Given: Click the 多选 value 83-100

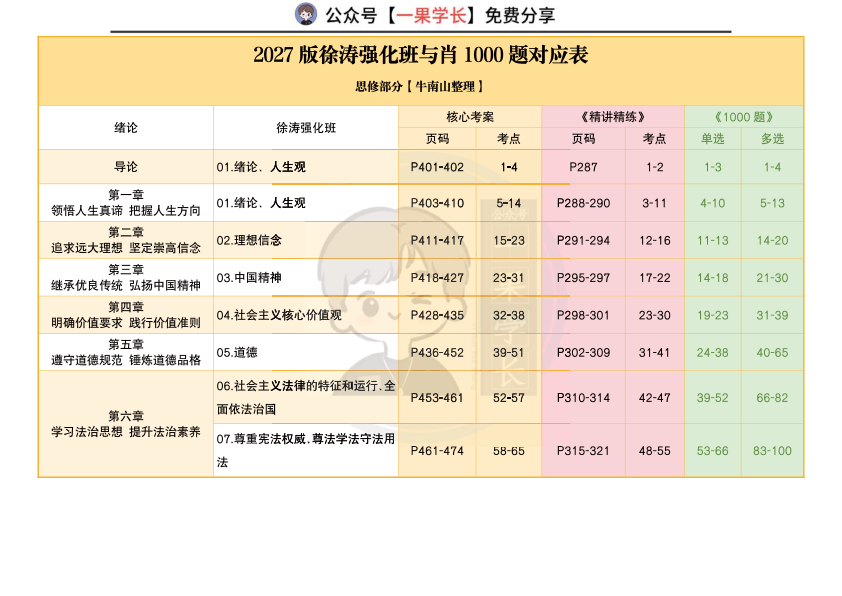Looking at the screenshot, I should [x=772, y=451].
